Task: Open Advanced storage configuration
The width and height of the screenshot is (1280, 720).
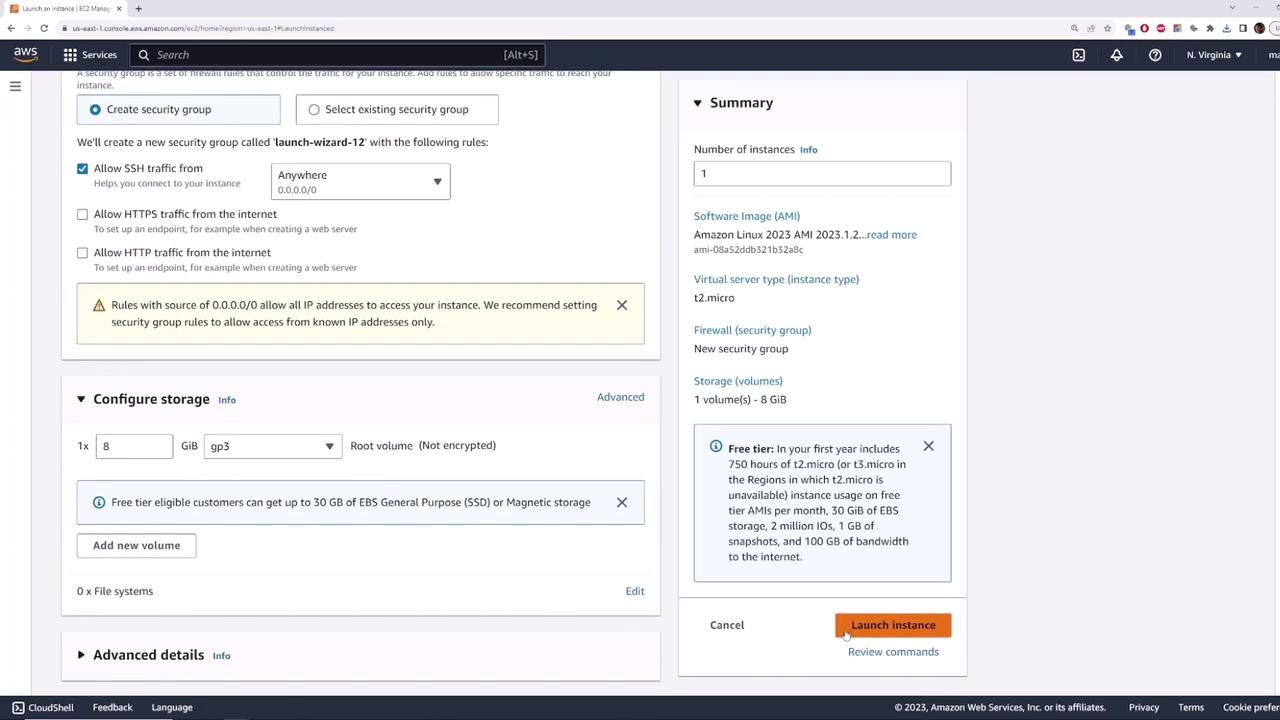Action: point(620,397)
